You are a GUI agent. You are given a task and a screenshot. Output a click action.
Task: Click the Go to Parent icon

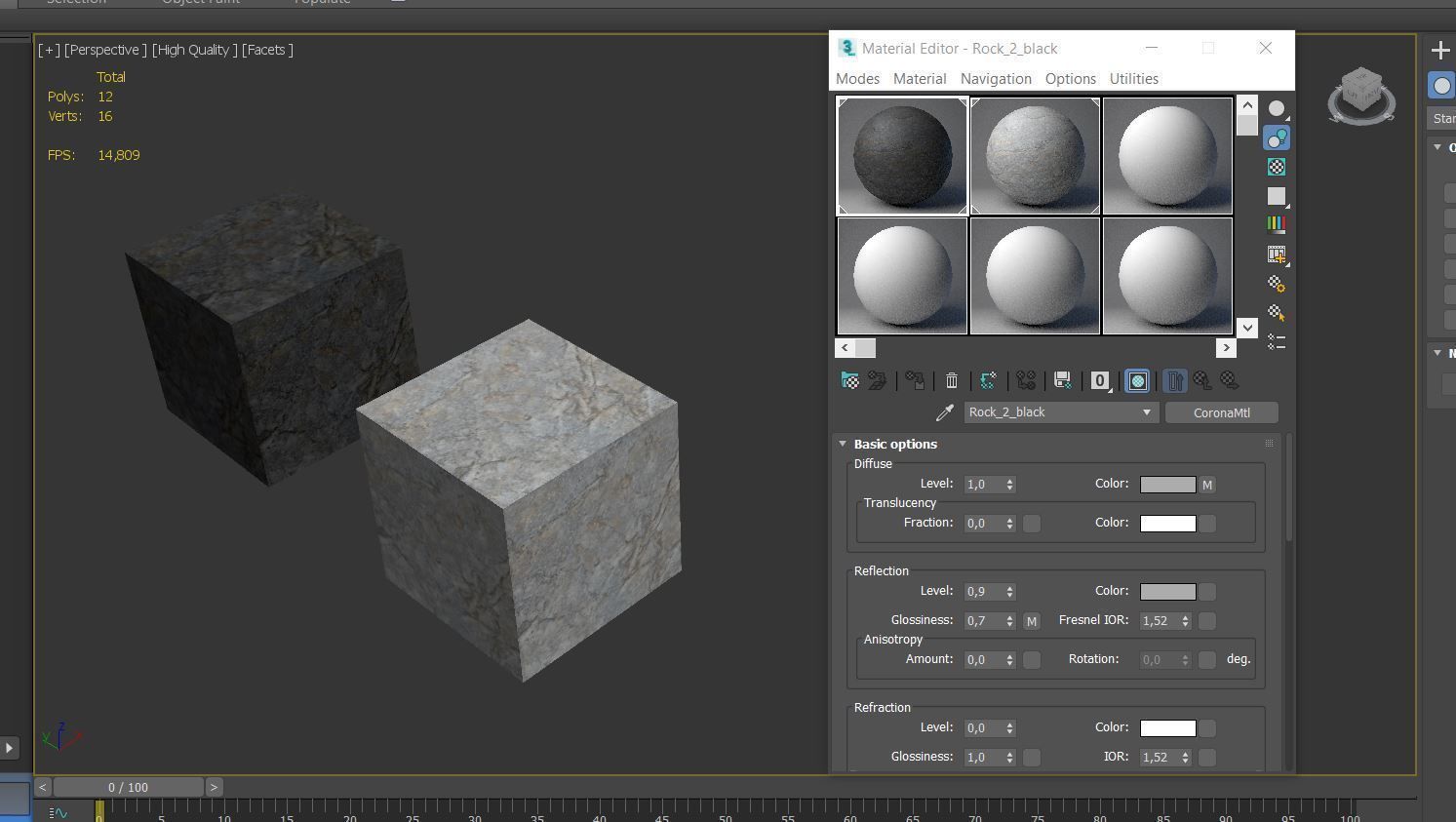click(x=1202, y=380)
